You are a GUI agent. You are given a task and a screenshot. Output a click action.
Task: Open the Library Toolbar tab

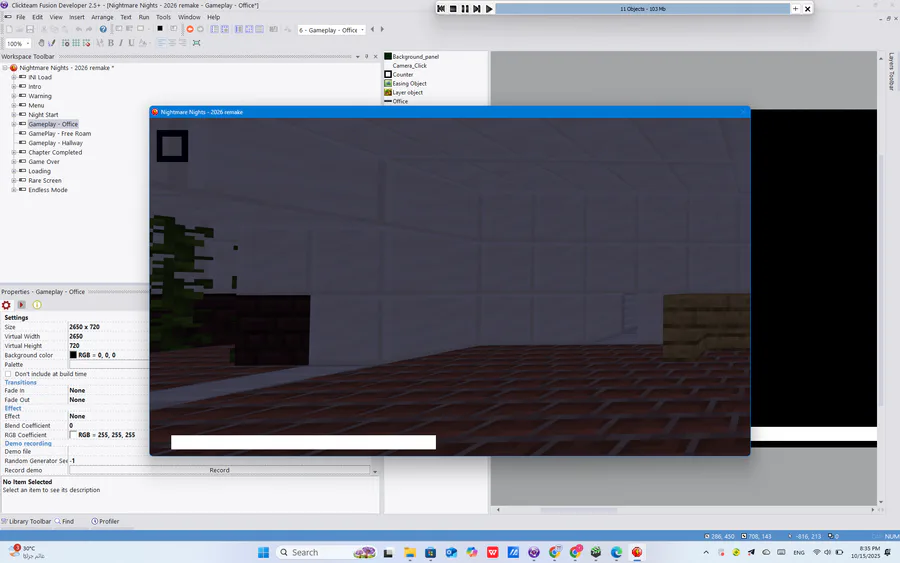tap(26, 521)
